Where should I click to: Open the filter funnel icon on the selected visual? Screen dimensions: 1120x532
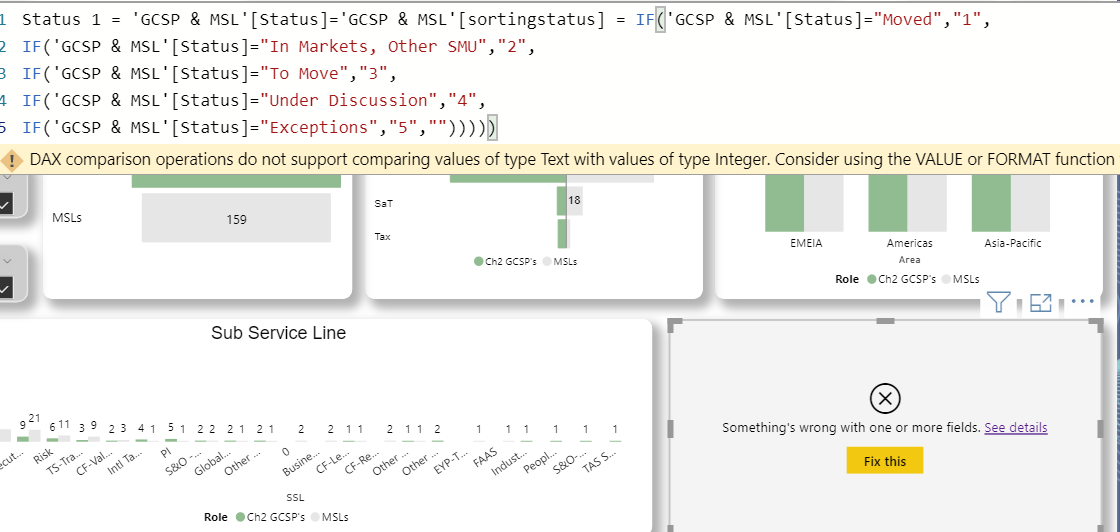(x=999, y=303)
